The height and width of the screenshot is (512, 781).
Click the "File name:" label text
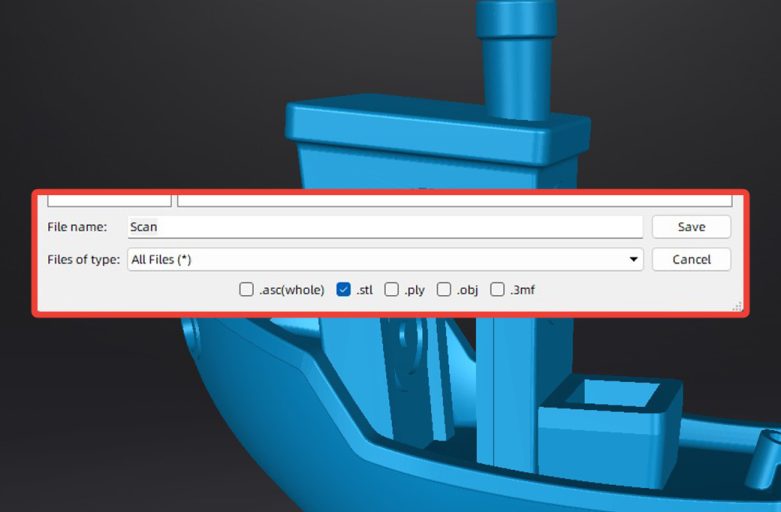click(77, 227)
